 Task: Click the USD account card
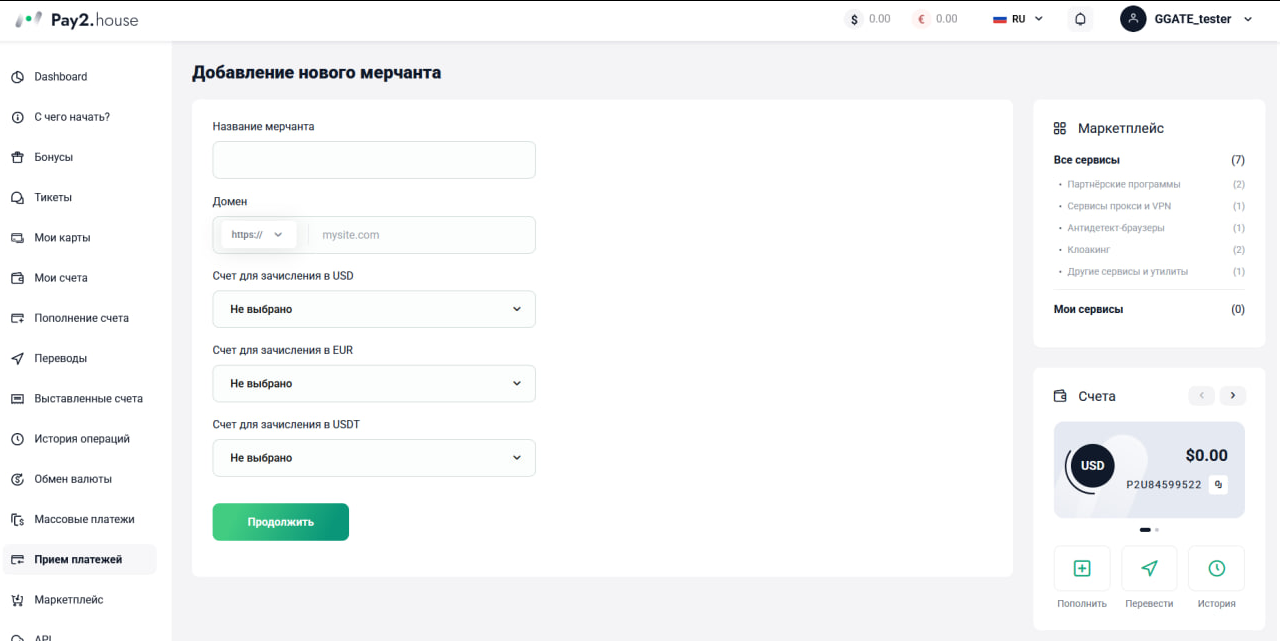click(x=1149, y=469)
